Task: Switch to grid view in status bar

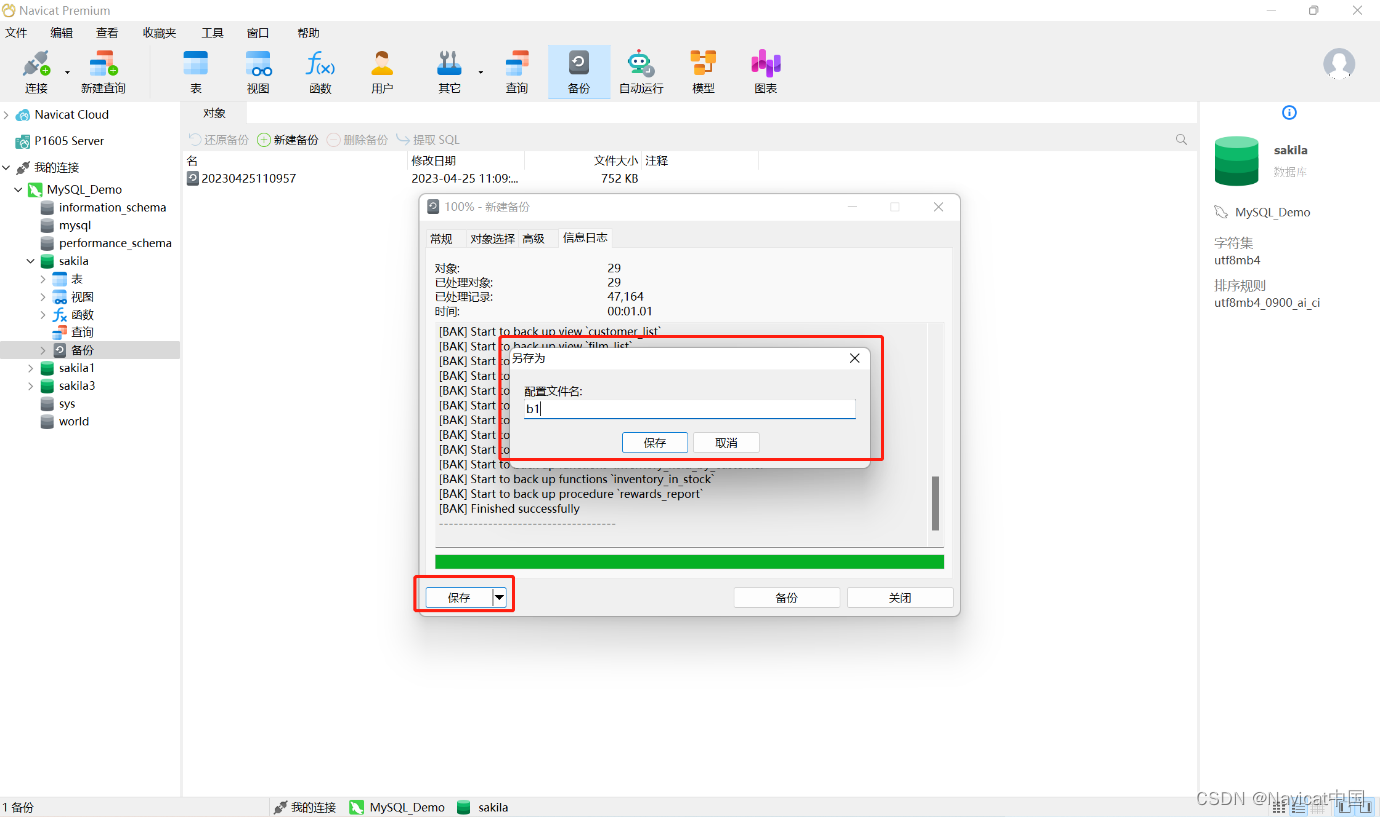Action: [1279, 807]
